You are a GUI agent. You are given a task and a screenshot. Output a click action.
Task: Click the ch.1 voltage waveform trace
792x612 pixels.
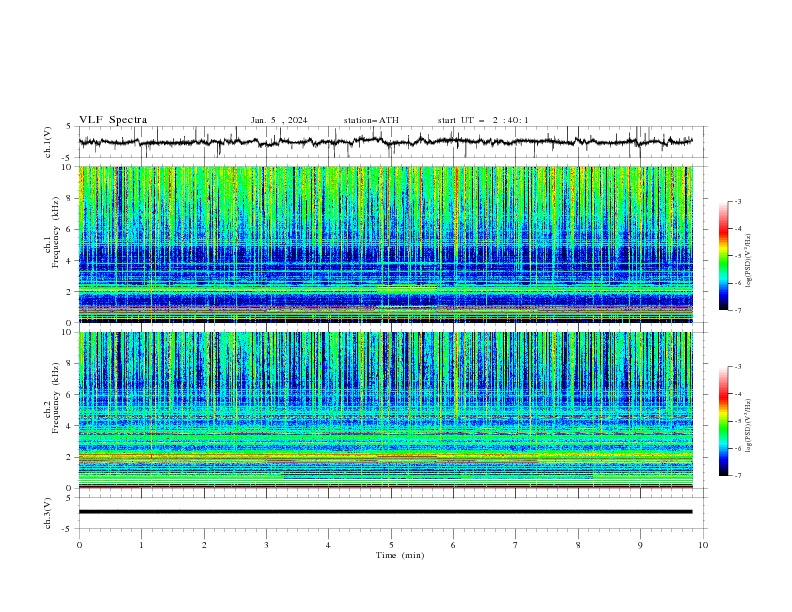tap(385, 142)
